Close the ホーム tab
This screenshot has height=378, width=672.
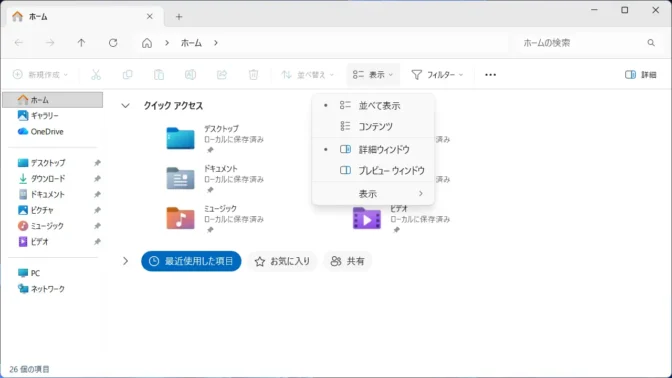[x=150, y=16]
